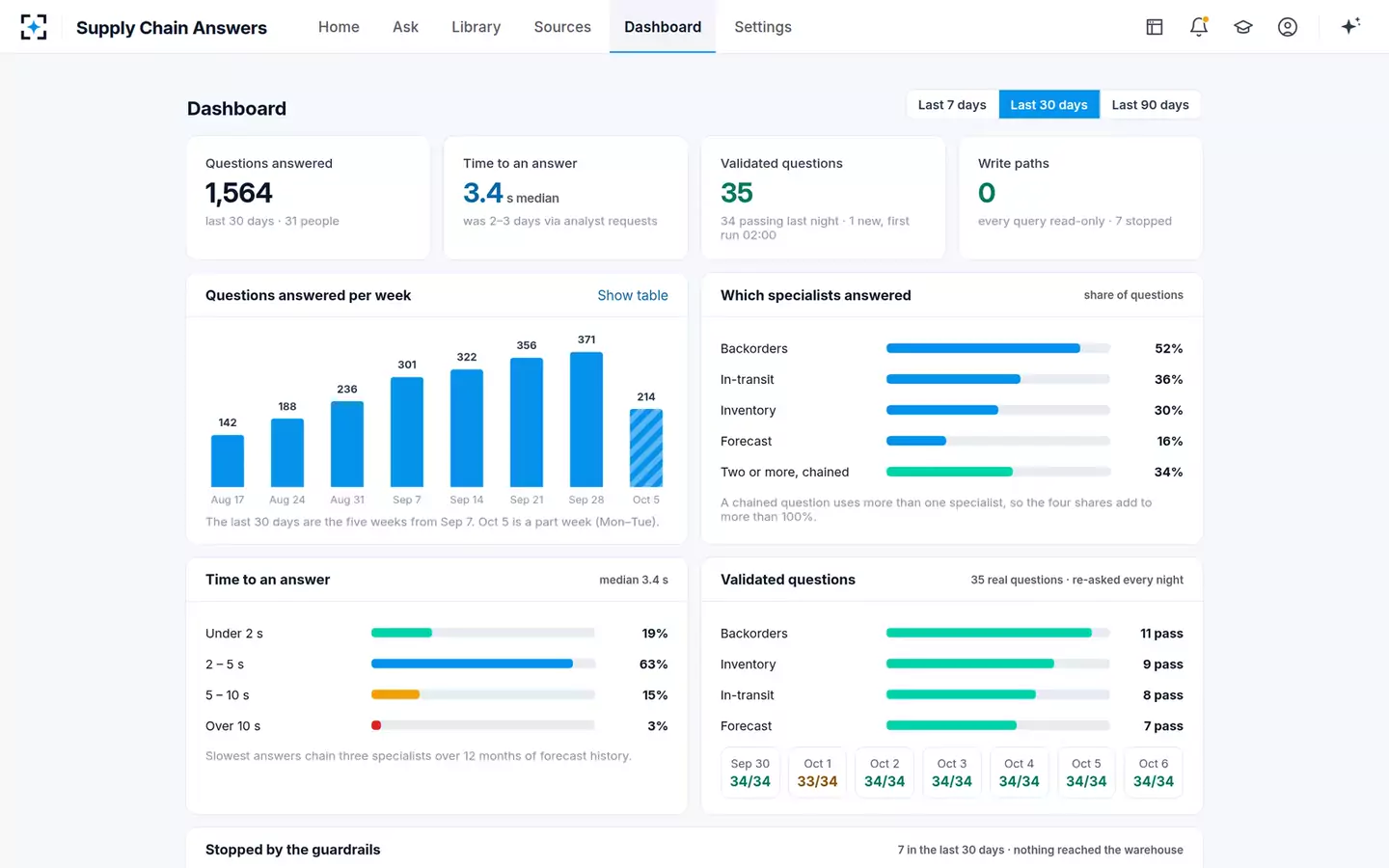This screenshot has height=868, width=1389.
Task: Open the Oct 1 33/34 run card
Action: [x=817, y=773]
